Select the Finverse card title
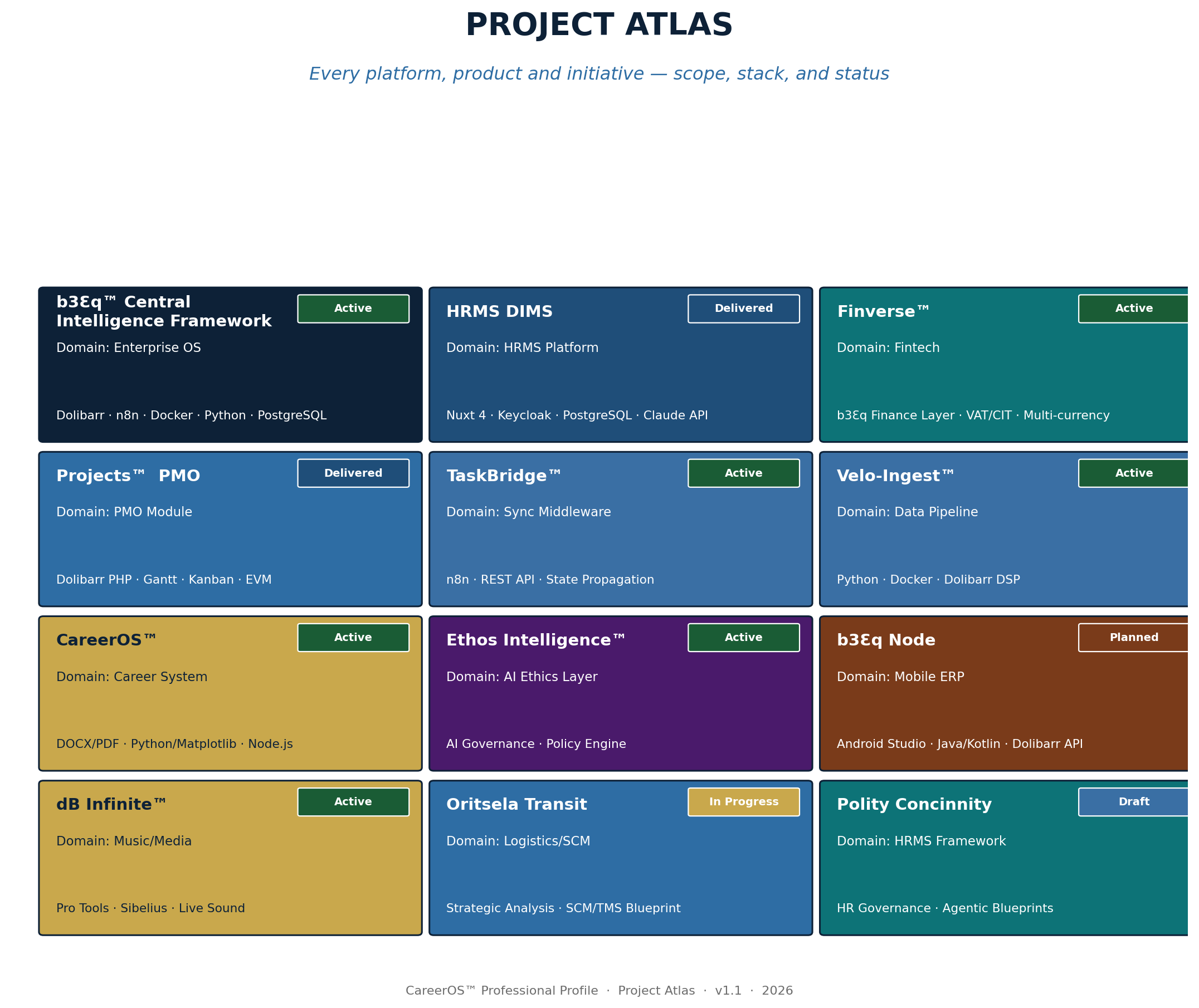1199x1008 pixels. tap(883, 312)
